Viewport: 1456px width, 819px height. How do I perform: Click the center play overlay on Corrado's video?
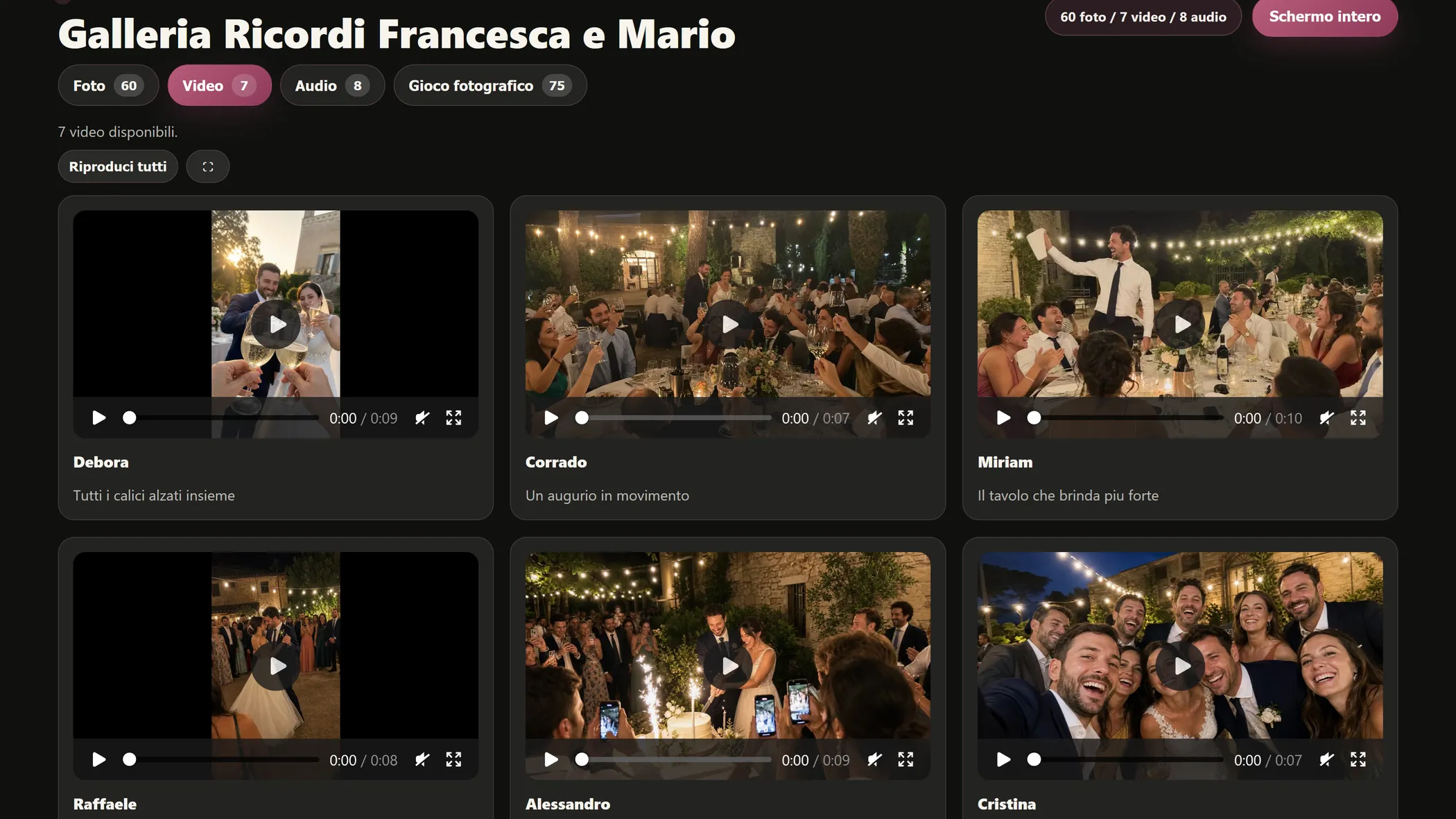728,324
